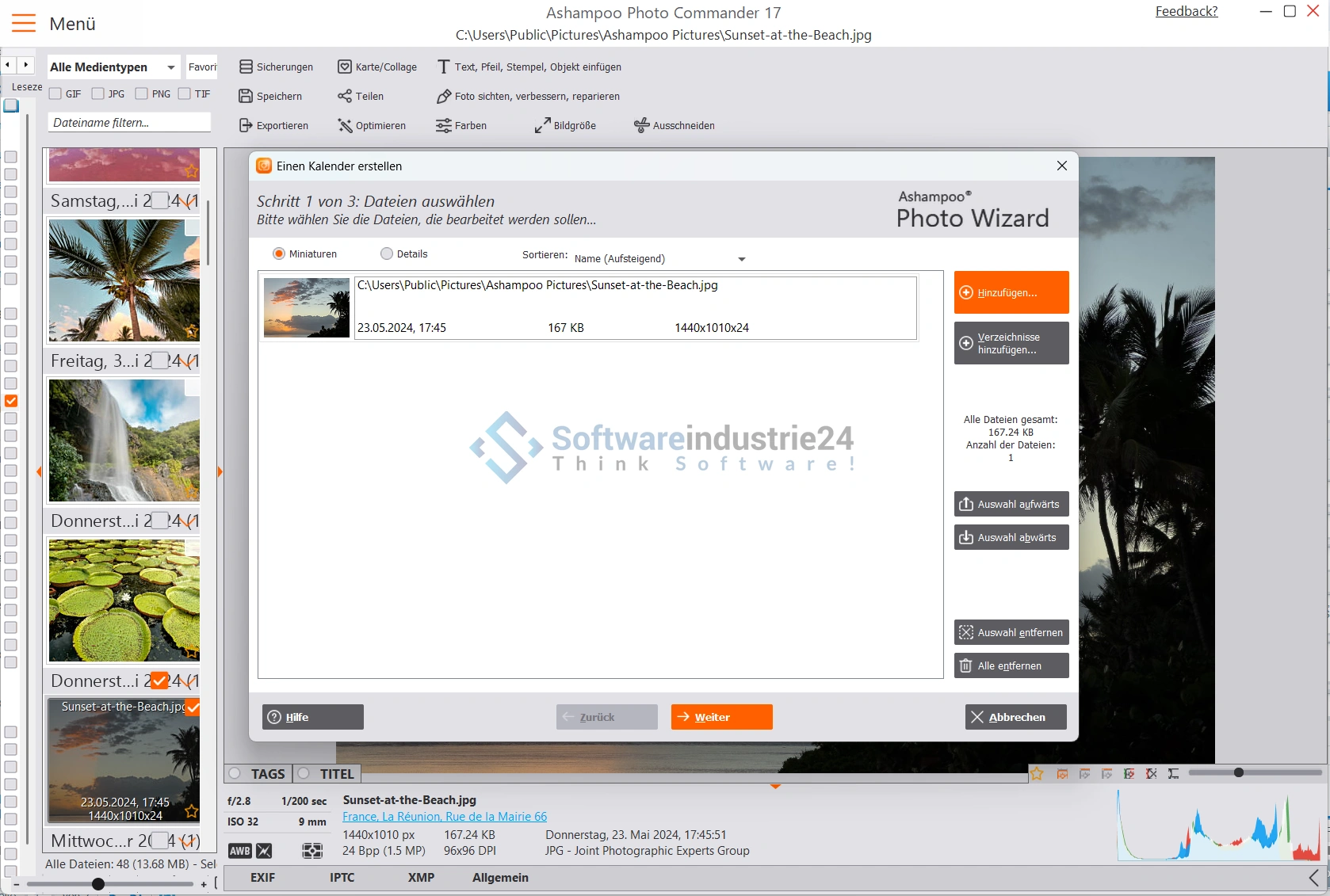Switch to the EXIF tab

point(262,878)
